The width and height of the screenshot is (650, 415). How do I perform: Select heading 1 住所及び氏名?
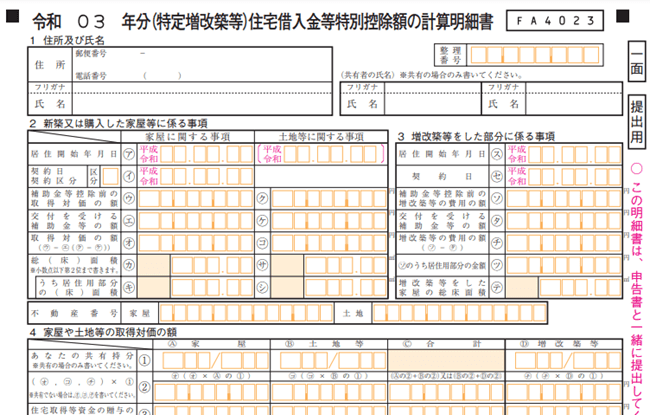67,40
